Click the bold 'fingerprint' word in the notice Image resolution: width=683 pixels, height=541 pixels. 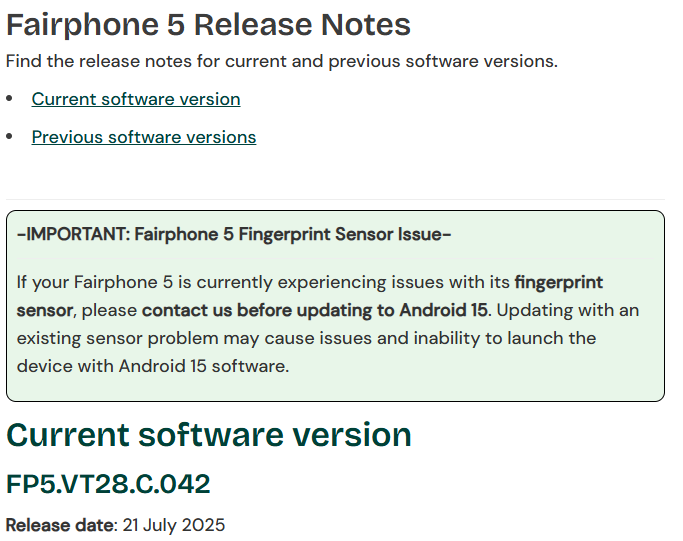[x=559, y=282]
